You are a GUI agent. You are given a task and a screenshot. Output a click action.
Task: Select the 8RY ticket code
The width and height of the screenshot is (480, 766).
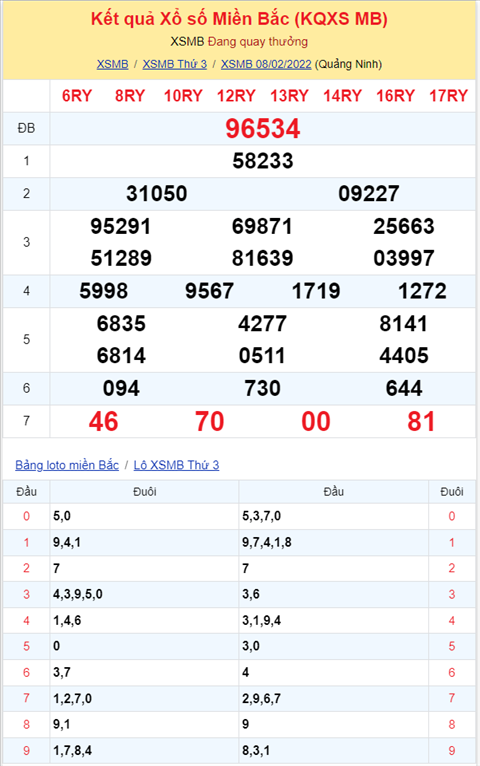click(130, 96)
